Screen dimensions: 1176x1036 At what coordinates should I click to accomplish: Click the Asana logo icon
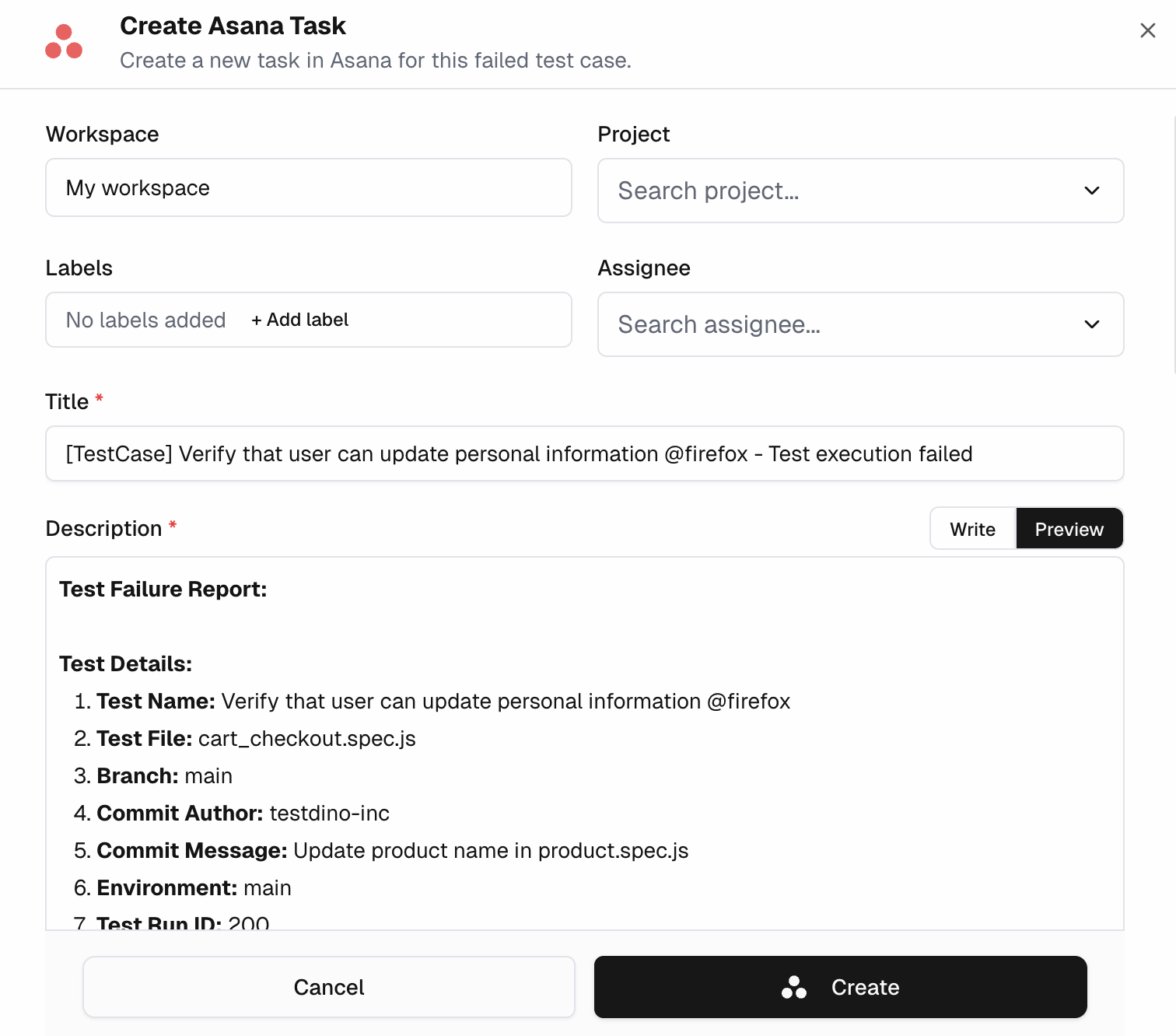click(x=65, y=40)
